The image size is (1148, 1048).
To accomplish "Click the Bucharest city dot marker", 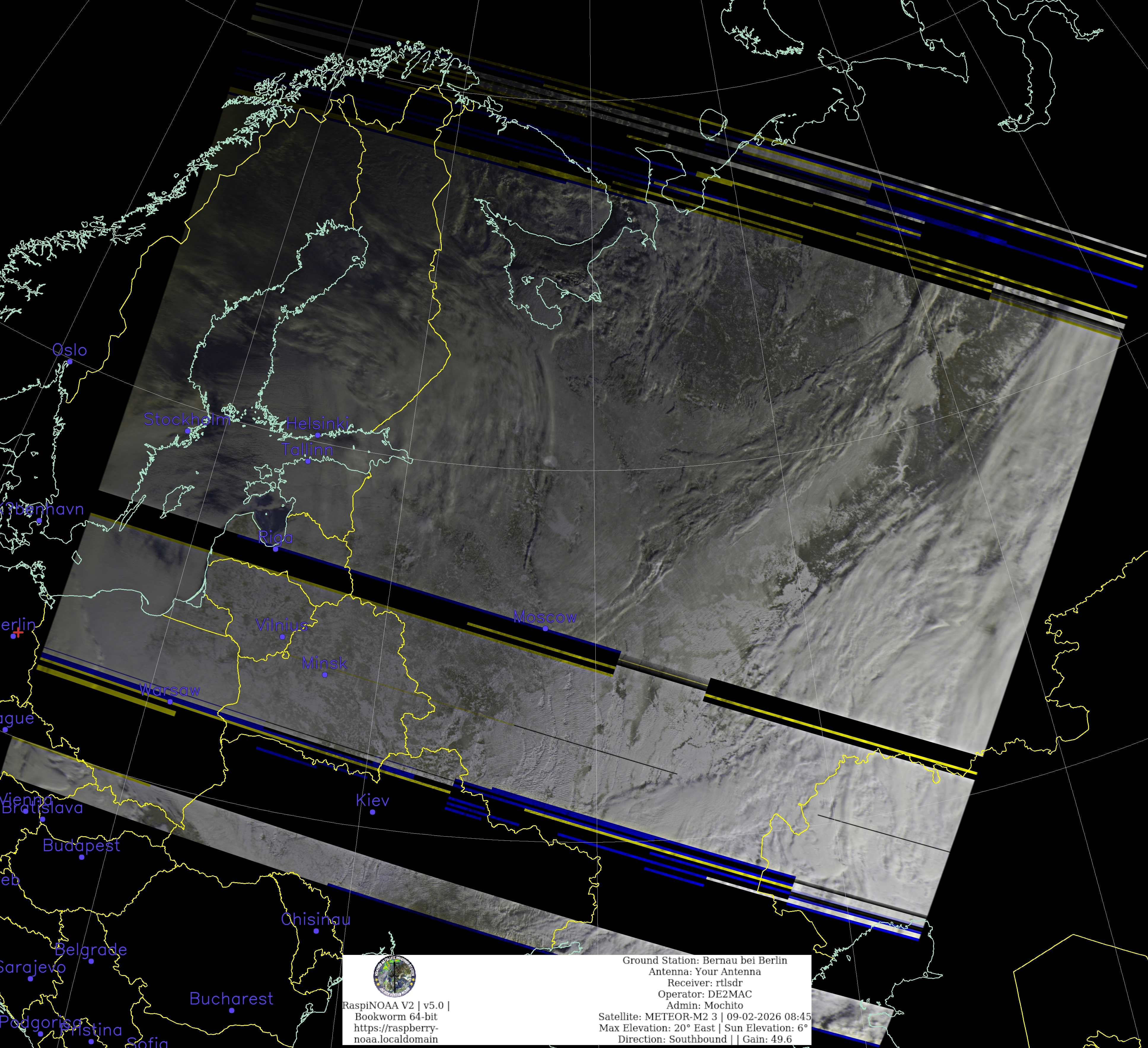I will pyautogui.click(x=232, y=1010).
